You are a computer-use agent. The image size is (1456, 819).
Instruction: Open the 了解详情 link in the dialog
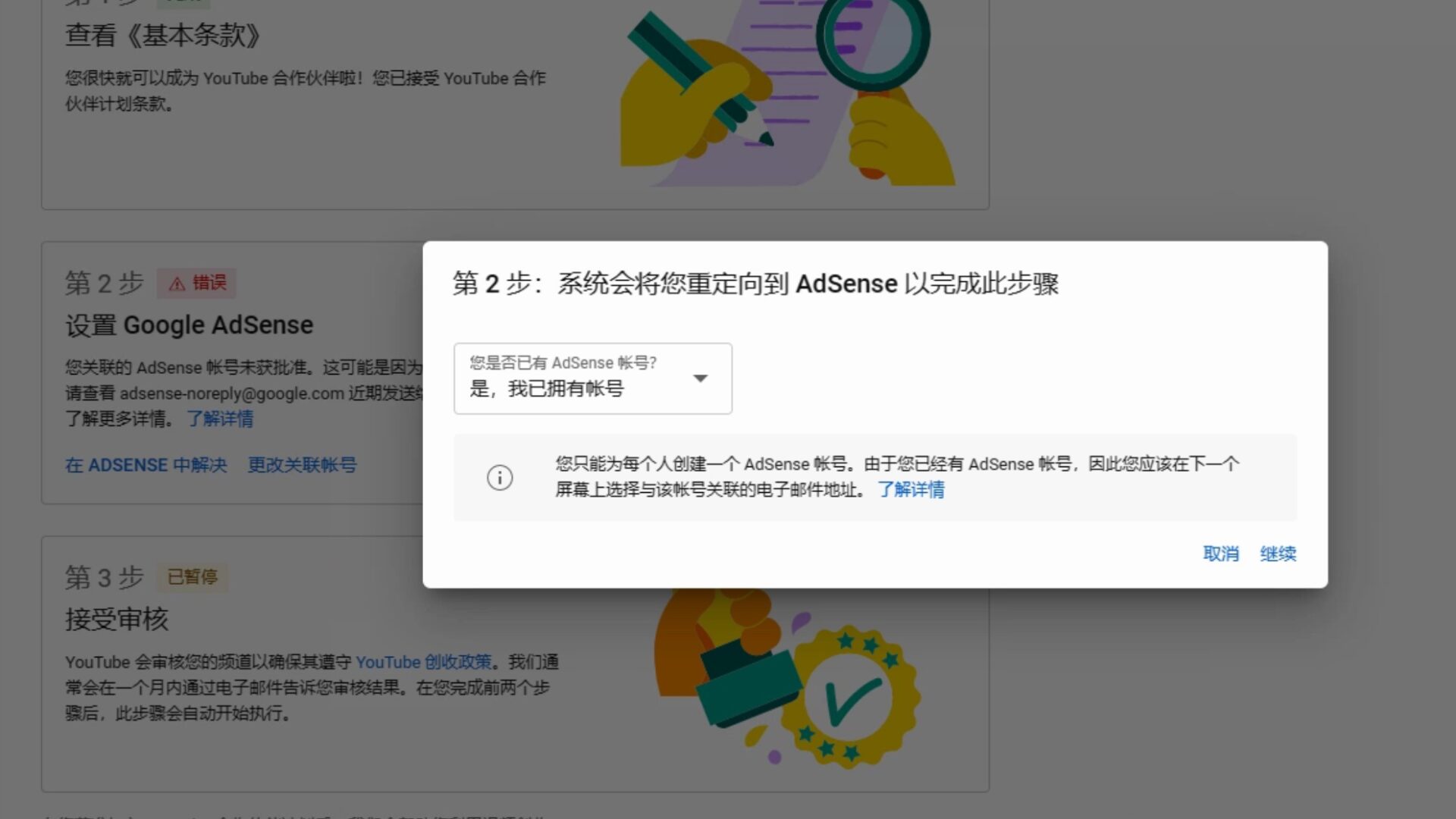[911, 490]
